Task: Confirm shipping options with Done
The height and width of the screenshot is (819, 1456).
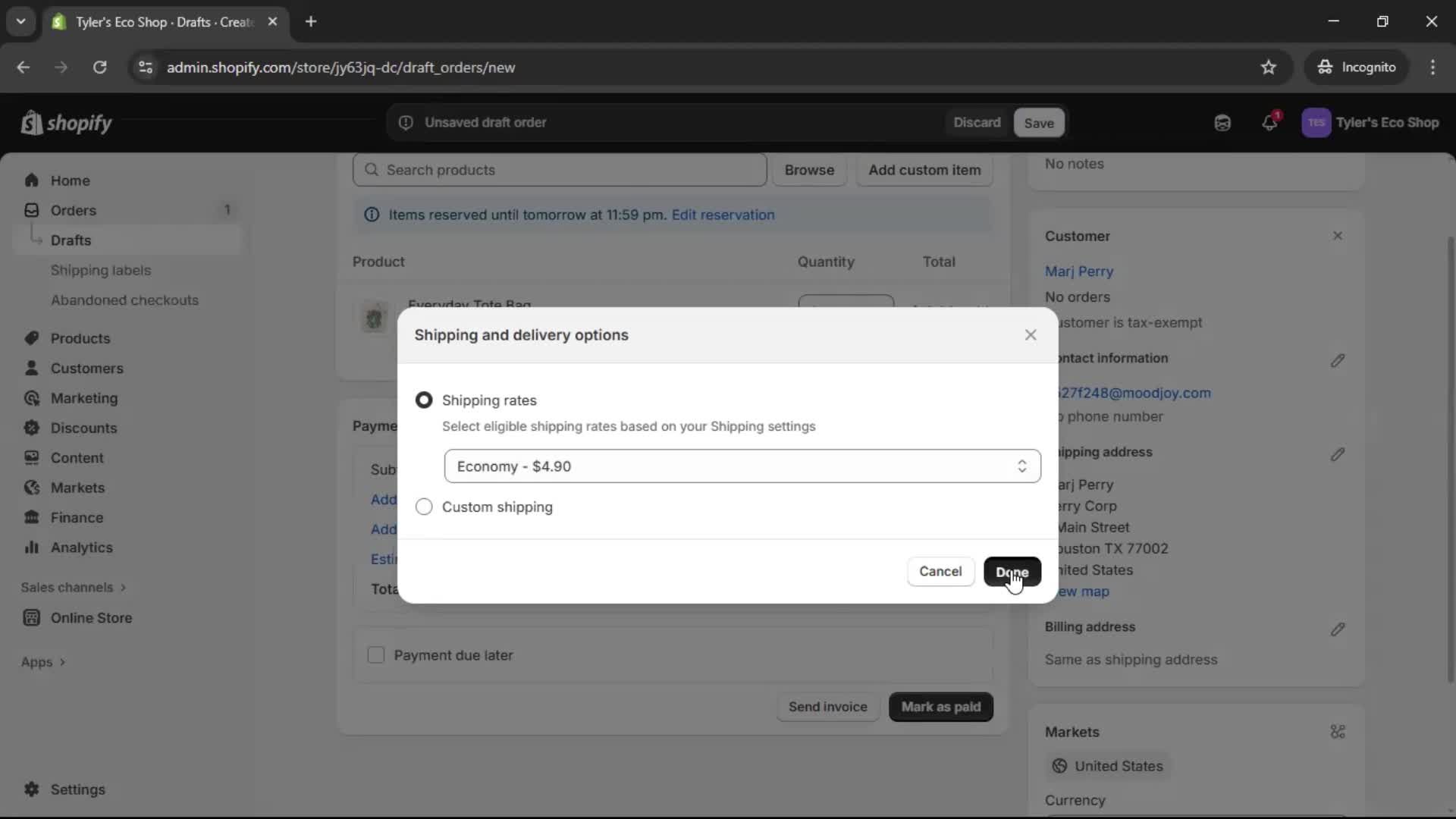Action: (x=1012, y=572)
